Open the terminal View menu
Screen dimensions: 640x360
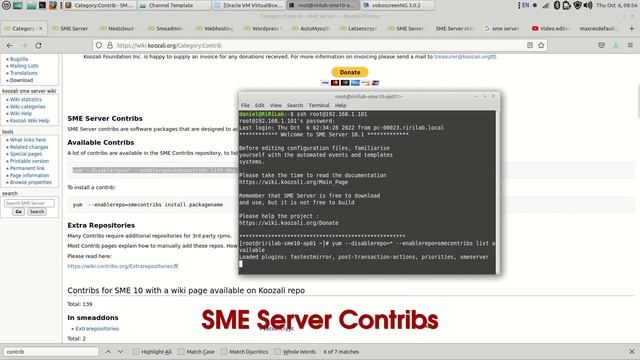click(x=276, y=105)
